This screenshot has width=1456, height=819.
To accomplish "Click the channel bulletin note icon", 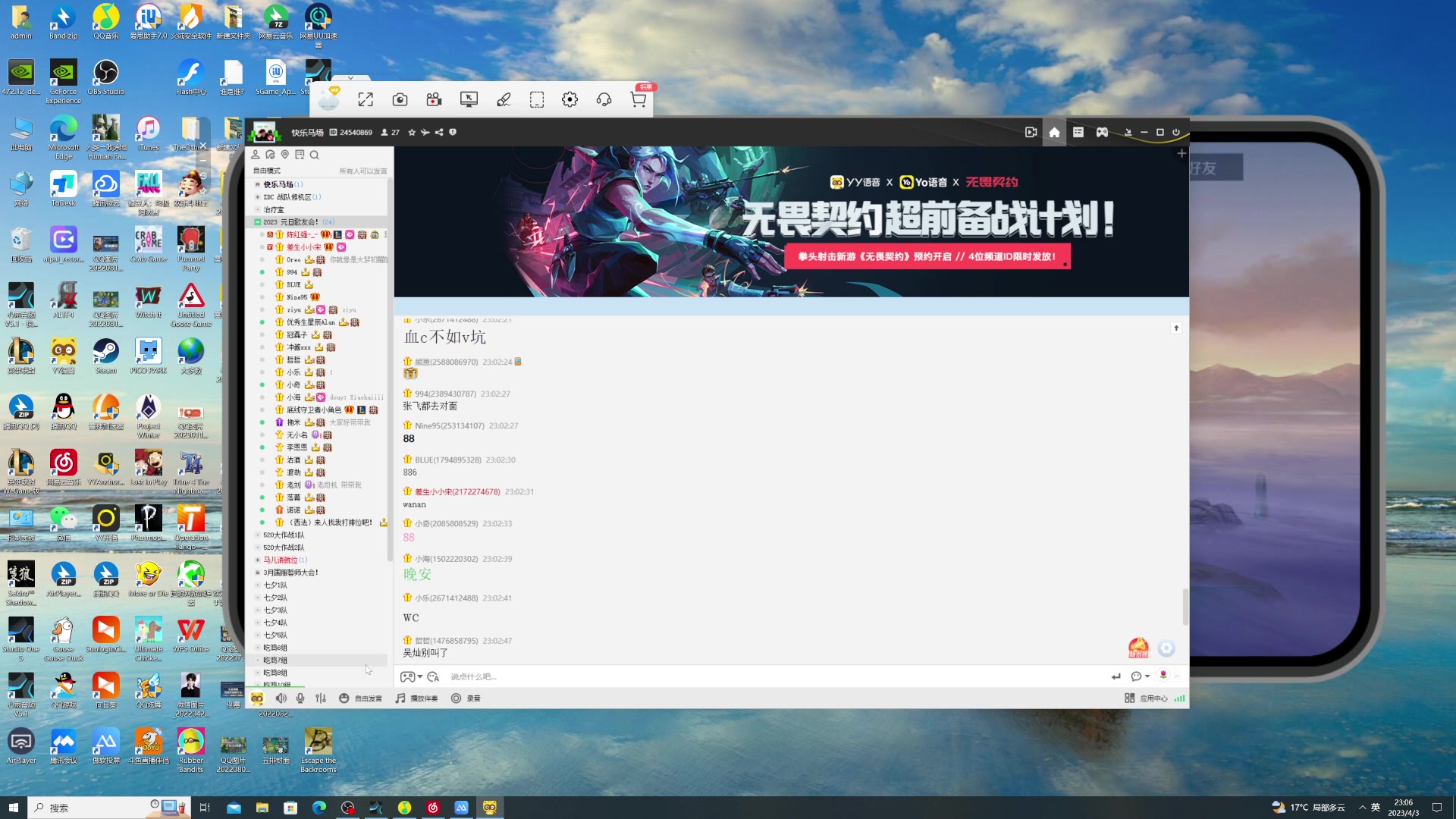I will point(300,155).
